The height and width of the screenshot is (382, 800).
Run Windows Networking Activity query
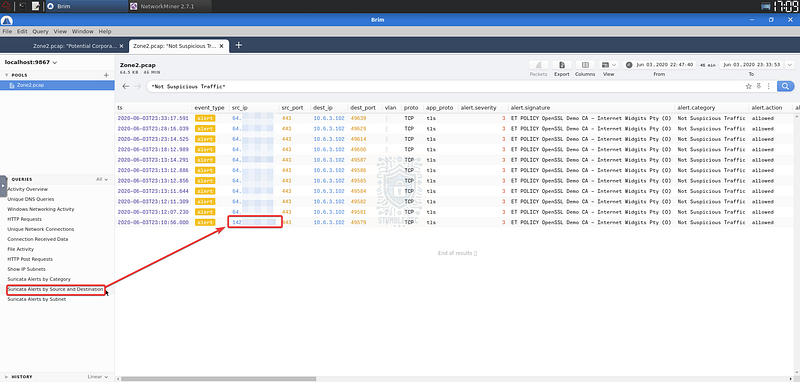(x=40, y=209)
